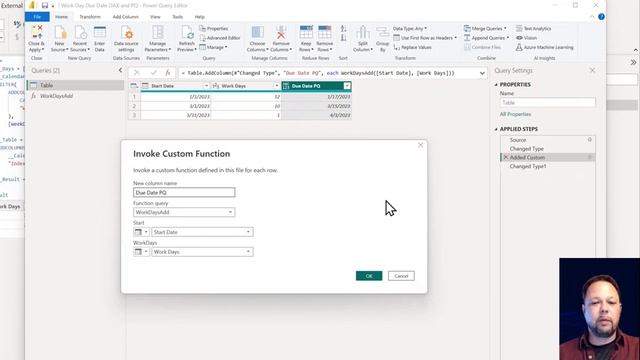Viewport: 640px width, 360px height.
Task: Open the Data Type: Any dropdown
Action: 410,29
